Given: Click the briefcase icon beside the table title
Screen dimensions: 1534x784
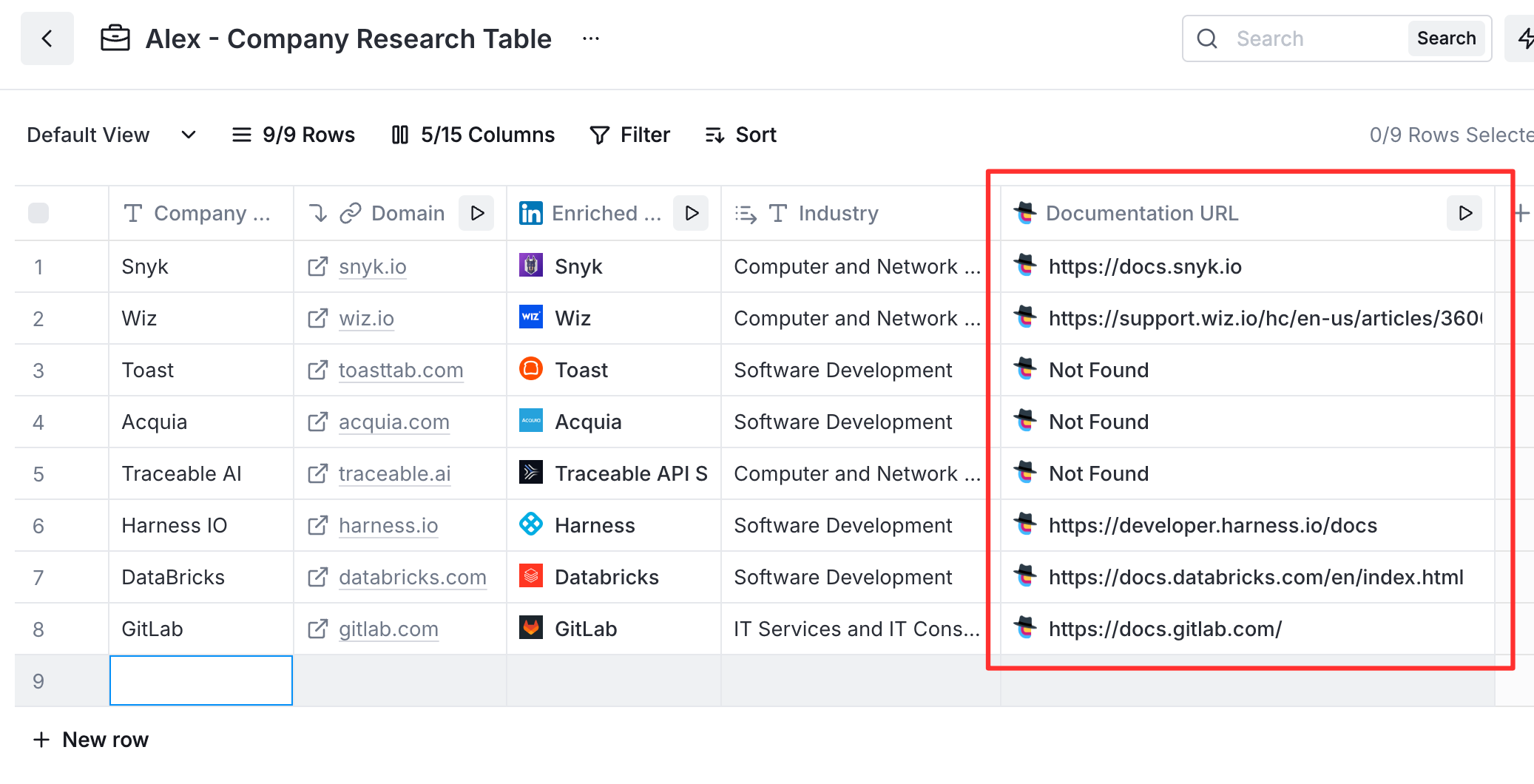Looking at the screenshot, I should coord(115,38).
